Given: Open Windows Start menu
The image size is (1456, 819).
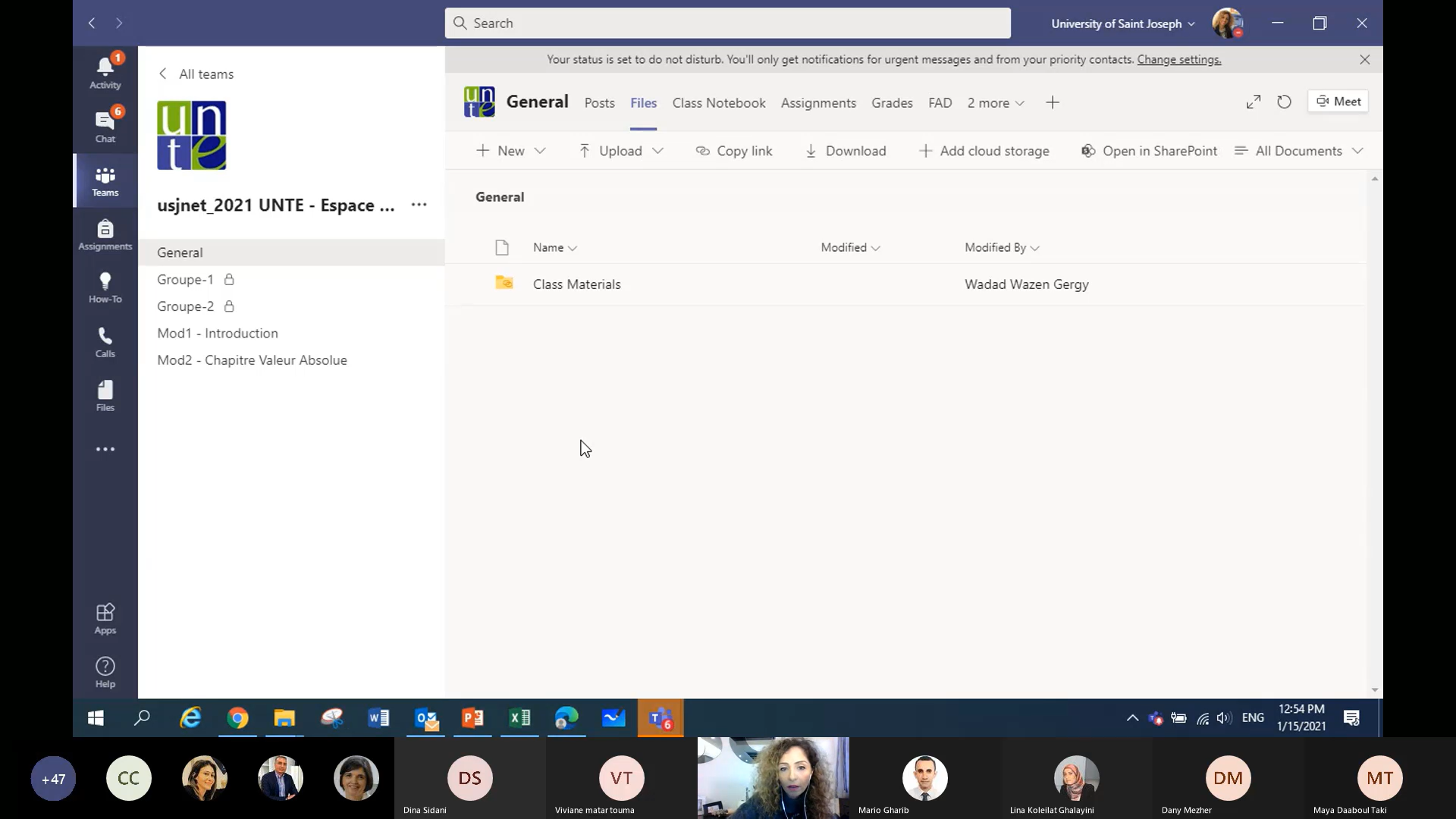Looking at the screenshot, I should pyautogui.click(x=96, y=718).
